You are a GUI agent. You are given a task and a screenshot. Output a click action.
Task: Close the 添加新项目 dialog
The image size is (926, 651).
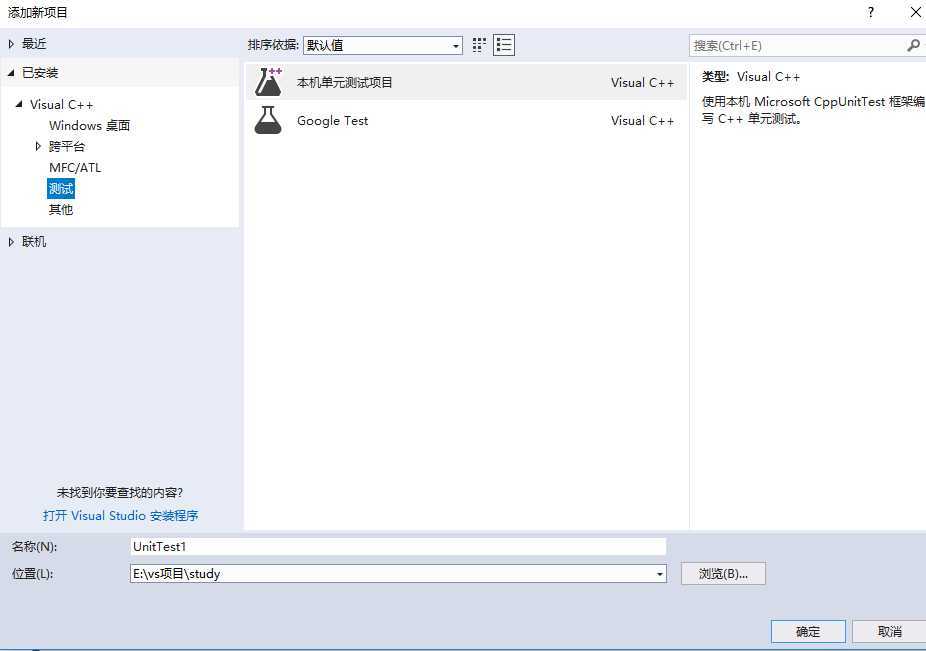(915, 12)
